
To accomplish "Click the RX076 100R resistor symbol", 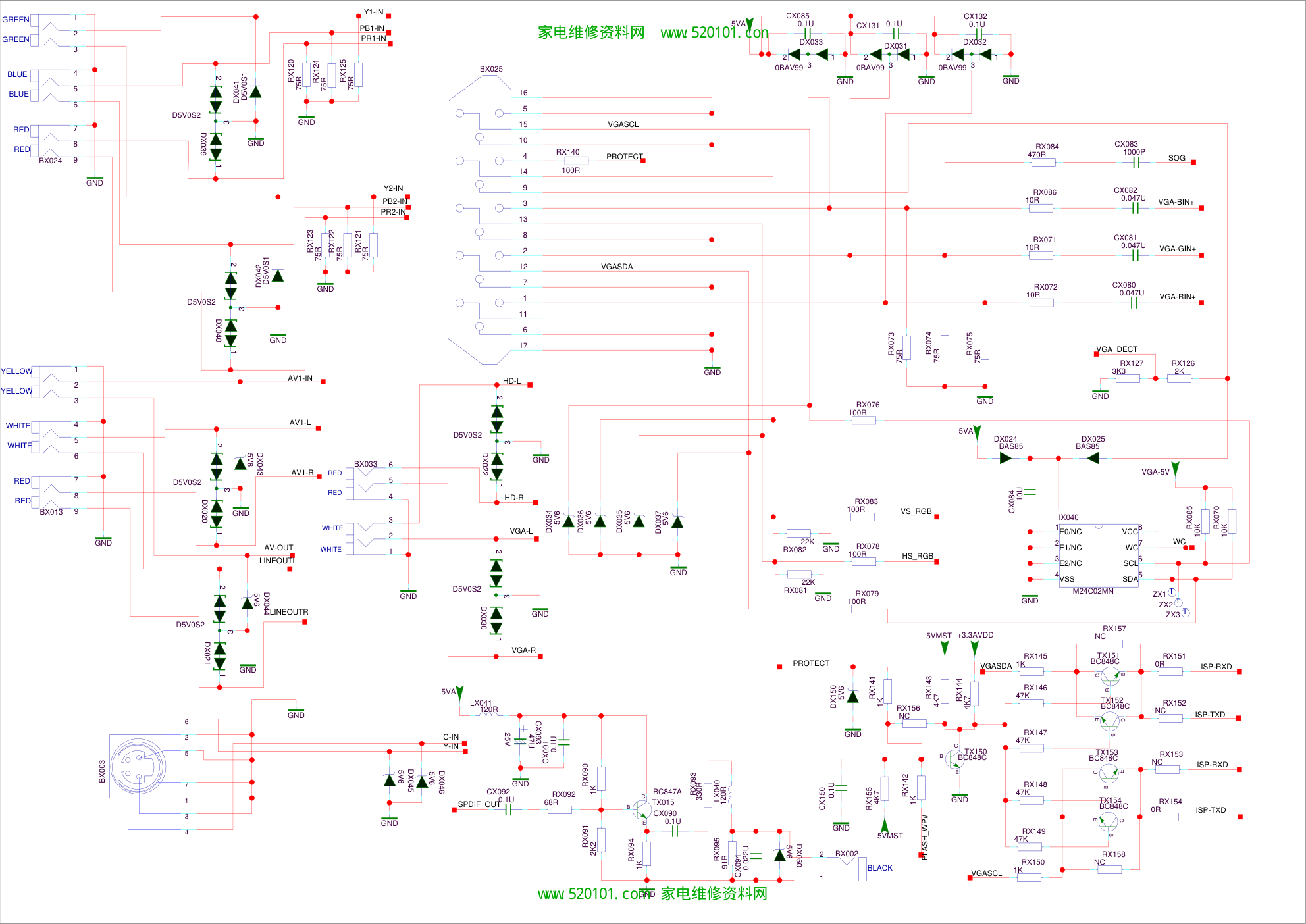I will pyautogui.click(x=864, y=420).
